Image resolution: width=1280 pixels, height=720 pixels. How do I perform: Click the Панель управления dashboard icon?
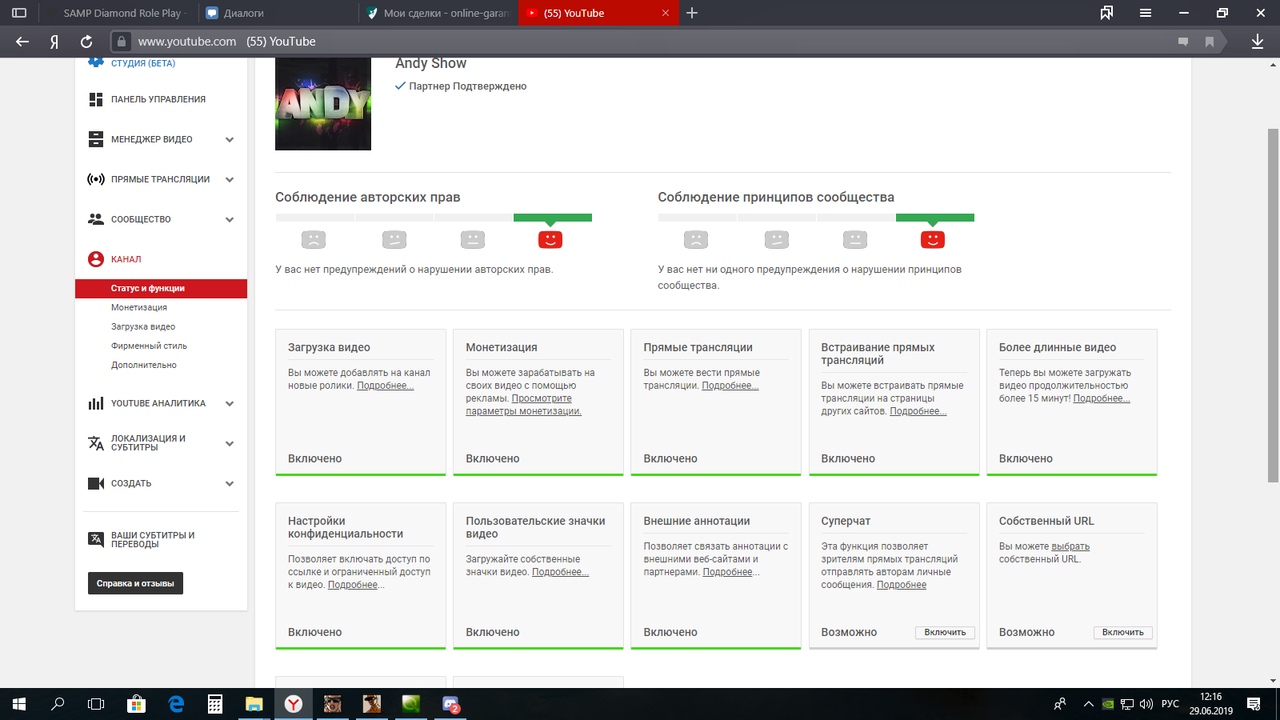pyautogui.click(x=96, y=100)
